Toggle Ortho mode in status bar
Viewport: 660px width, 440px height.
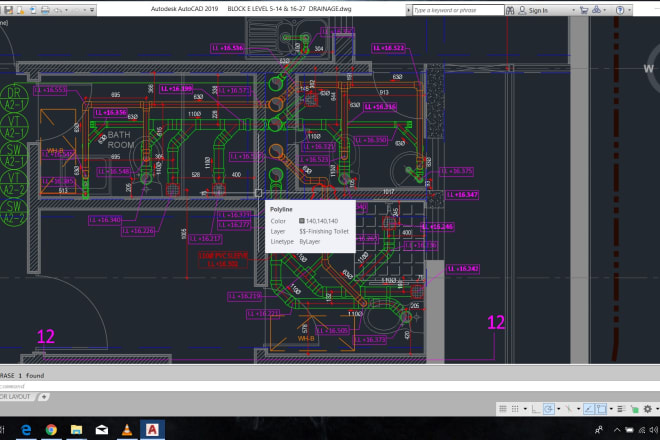535,408
